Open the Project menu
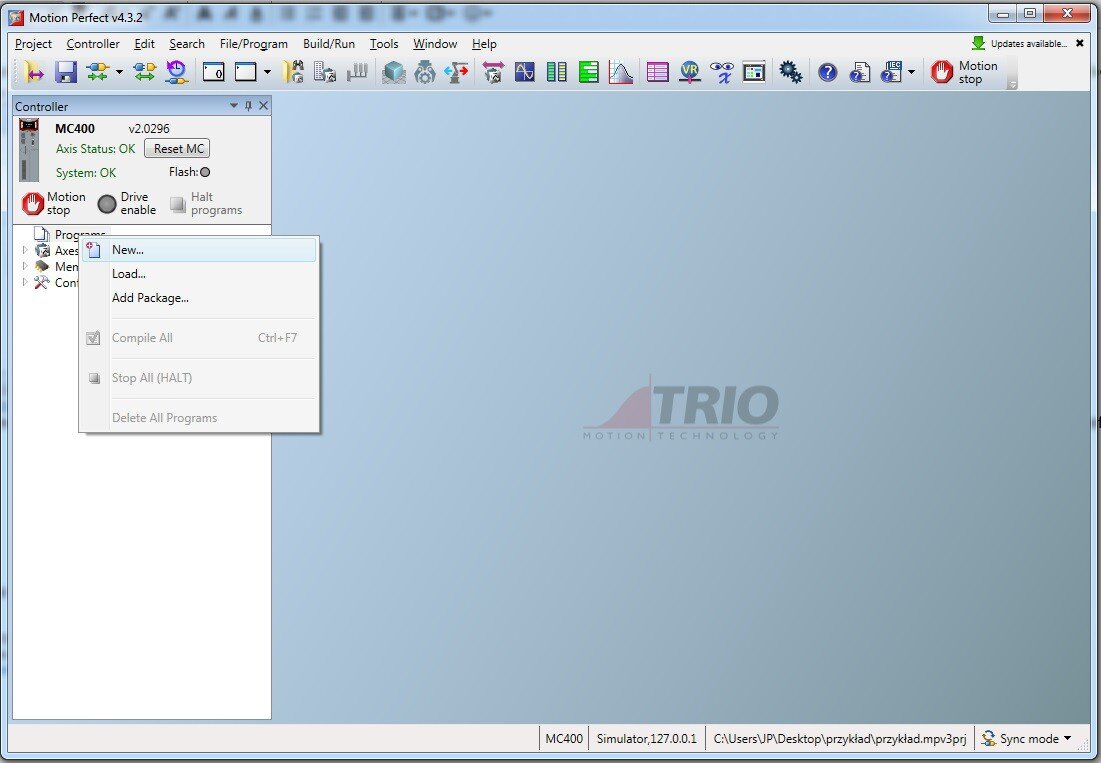 coord(34,44)
